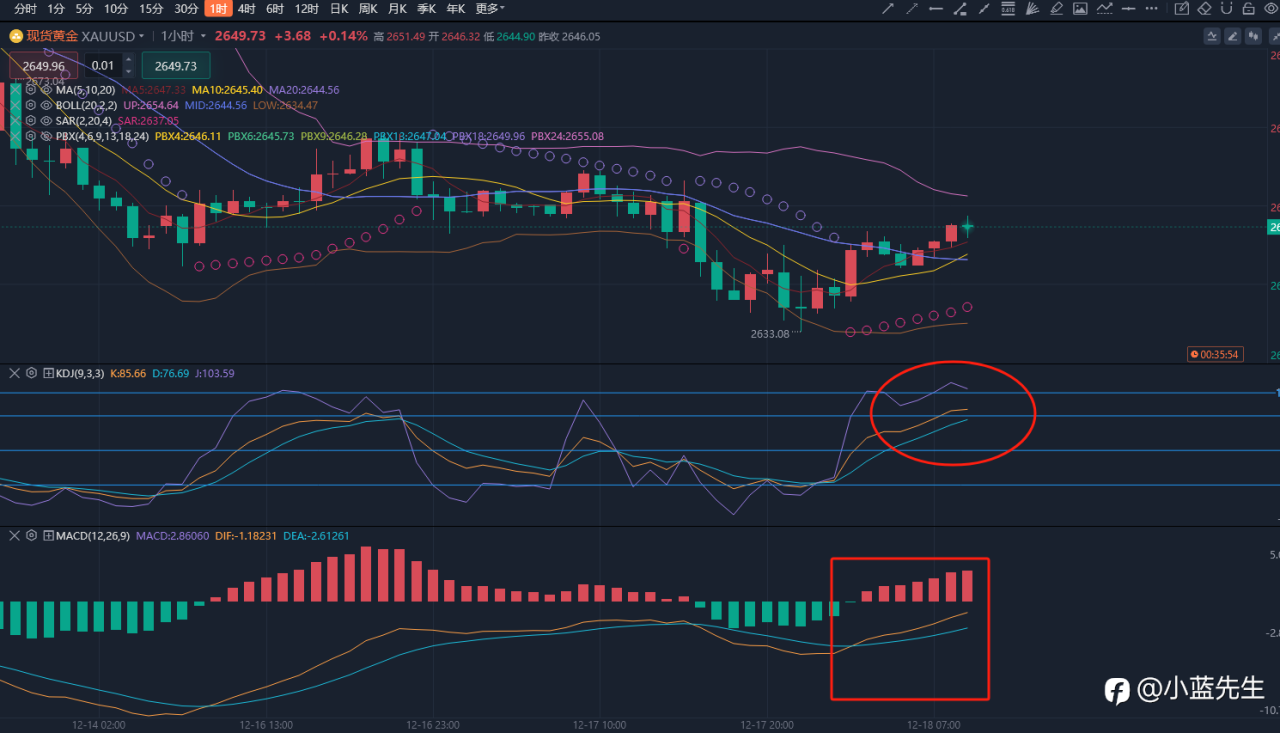1280x733 pixels.
Task: Hide the BOLL(20,2,2) bands
Action: pos(46,104)
